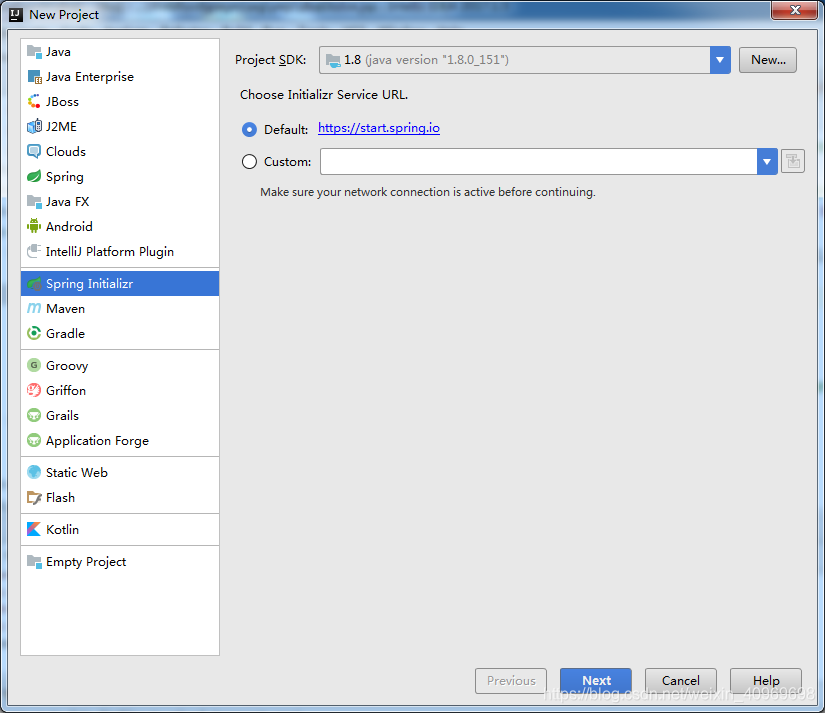Viewport: 825px width, 713px height.
Task: Click the Project SDK 1.8 combo box
Action: point(525,60)
